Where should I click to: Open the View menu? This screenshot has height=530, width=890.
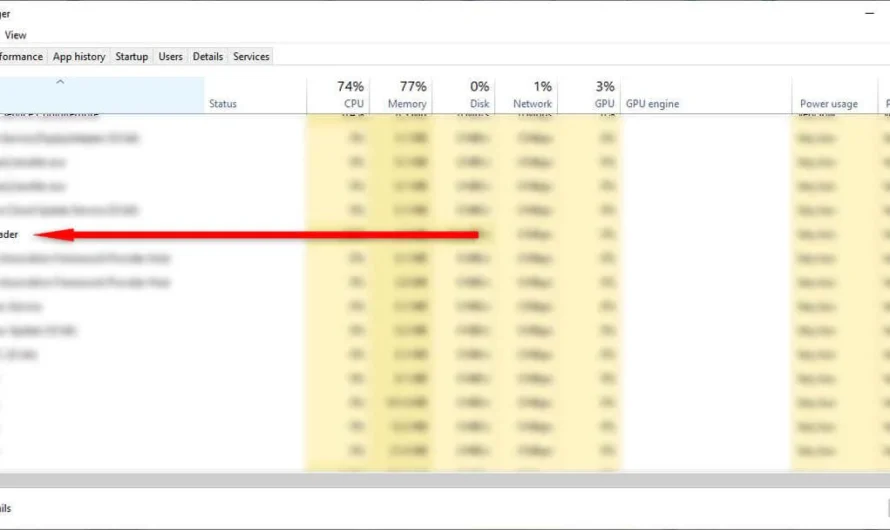point(15,35)
